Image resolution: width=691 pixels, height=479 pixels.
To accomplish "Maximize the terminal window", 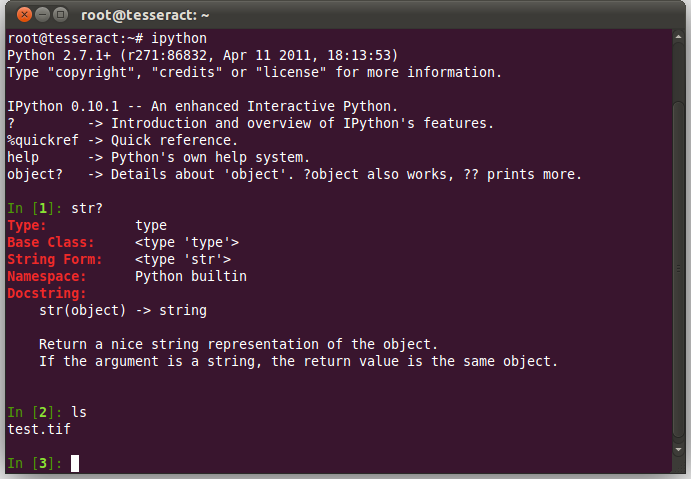I will click(59, 14).
